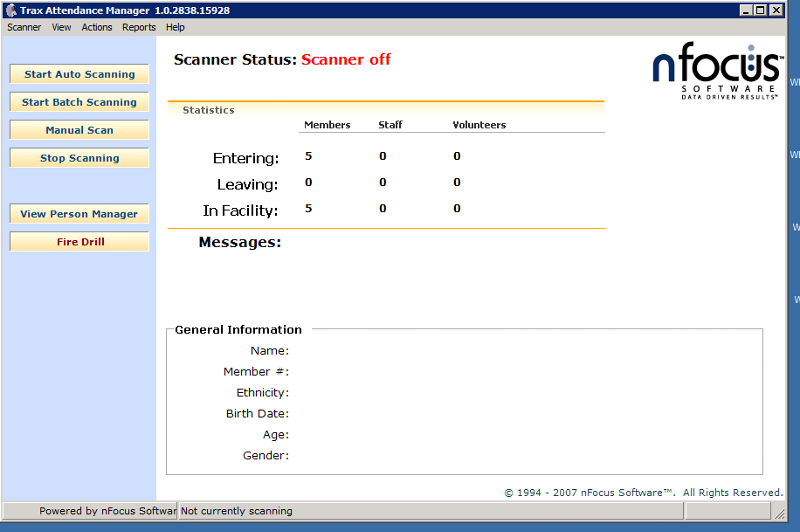Click the Members Entering value 5

click(x=308, y=156)
